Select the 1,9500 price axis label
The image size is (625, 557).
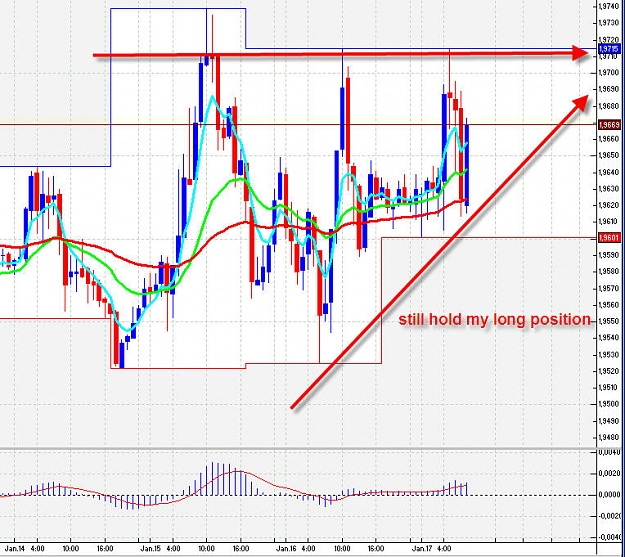click(610, 404)
